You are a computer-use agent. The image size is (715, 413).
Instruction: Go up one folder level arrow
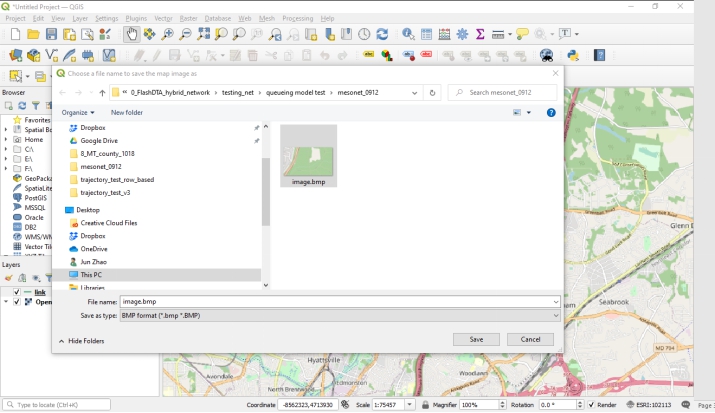[x=102, y=93]
